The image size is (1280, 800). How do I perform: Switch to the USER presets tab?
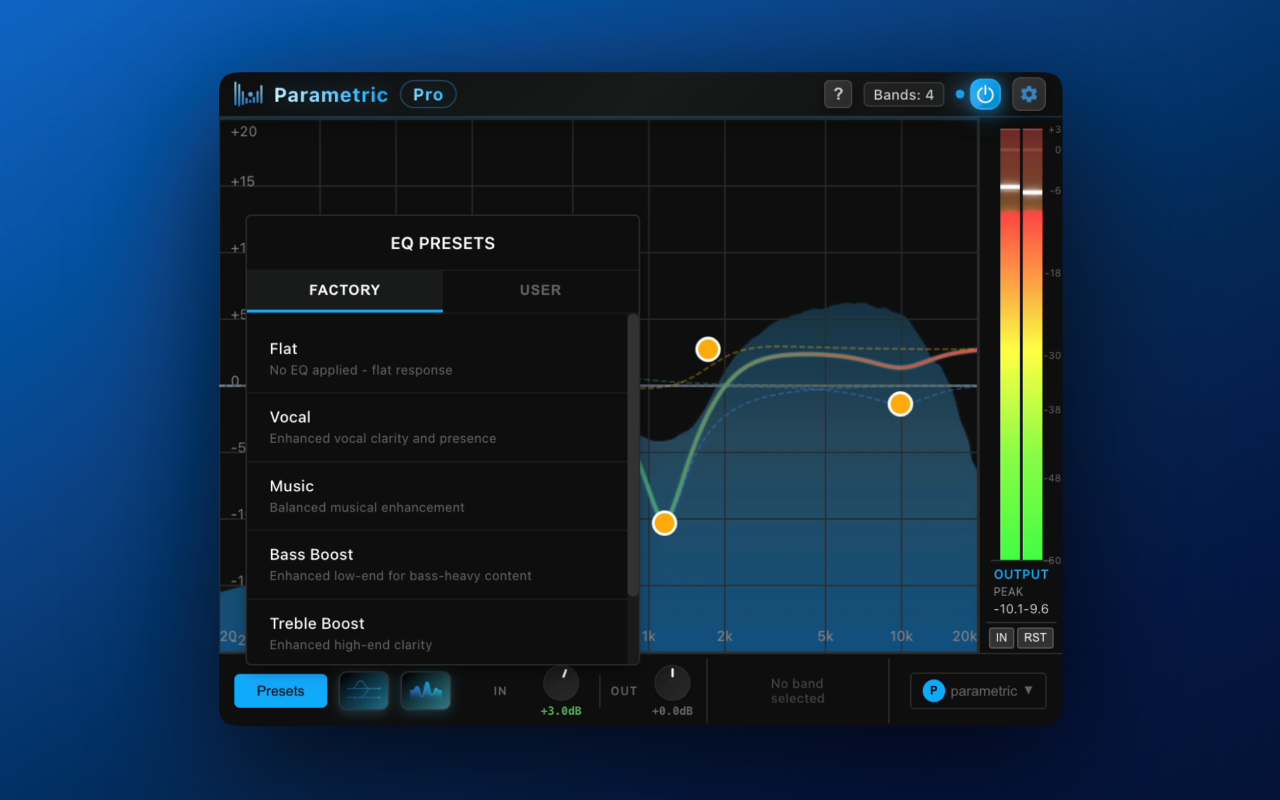point(541,290)
